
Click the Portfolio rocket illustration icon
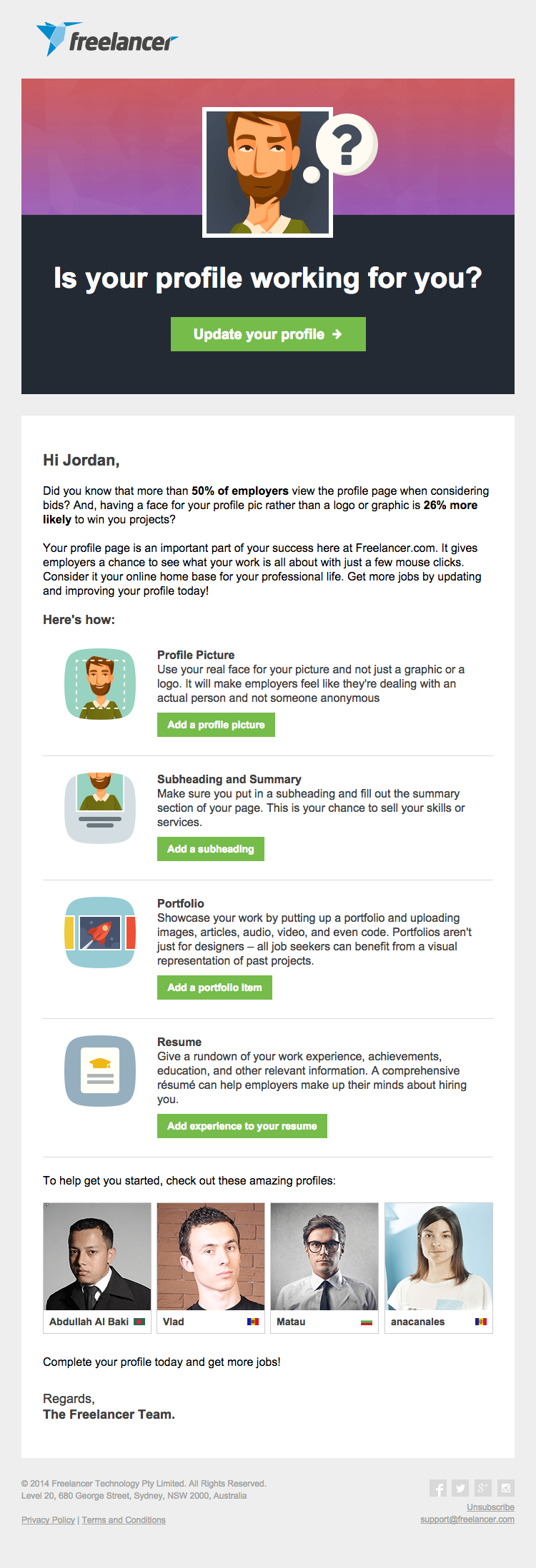[x=100, y=933]
